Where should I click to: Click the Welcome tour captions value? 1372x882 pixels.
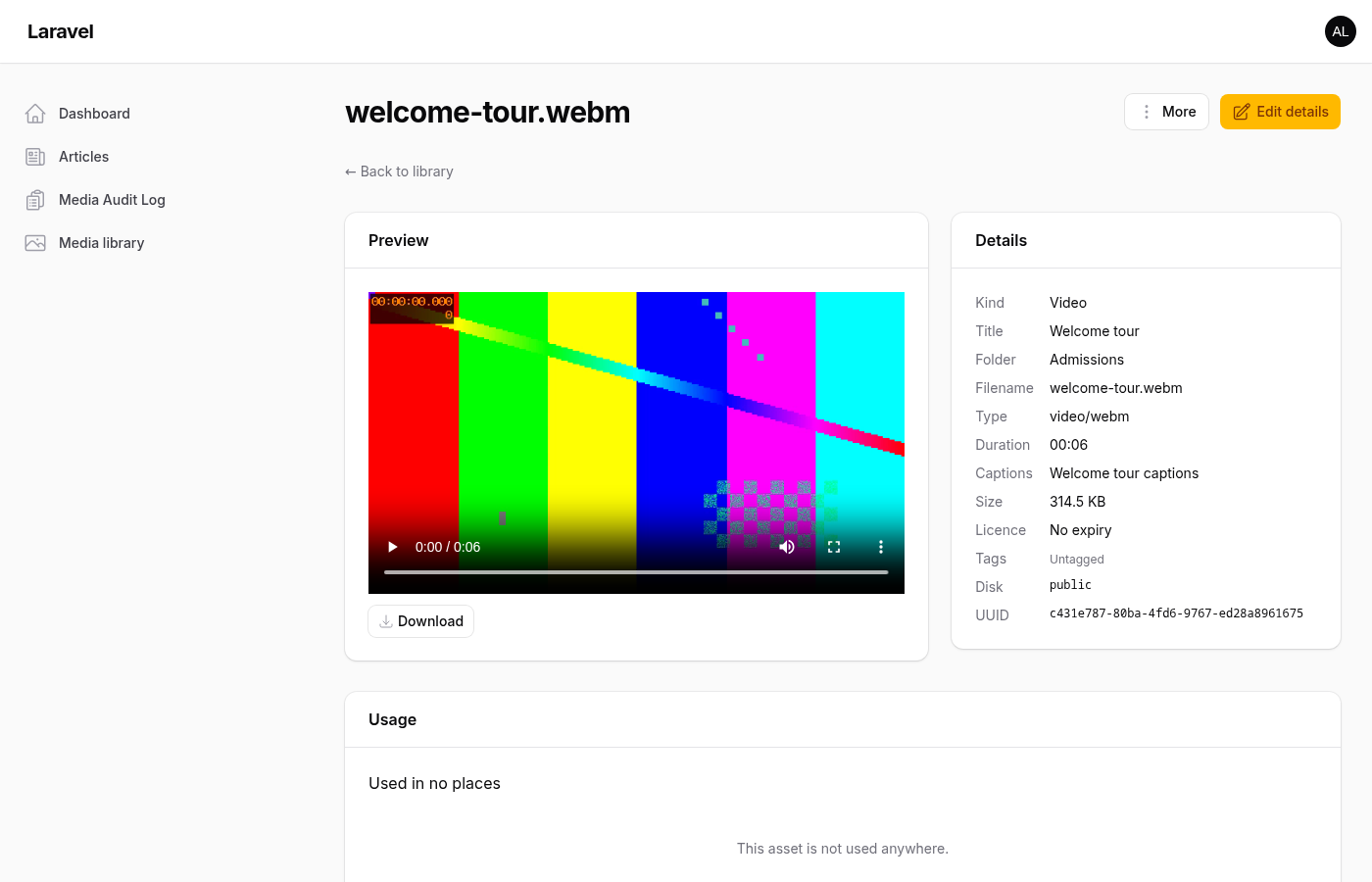[1124, 473]
